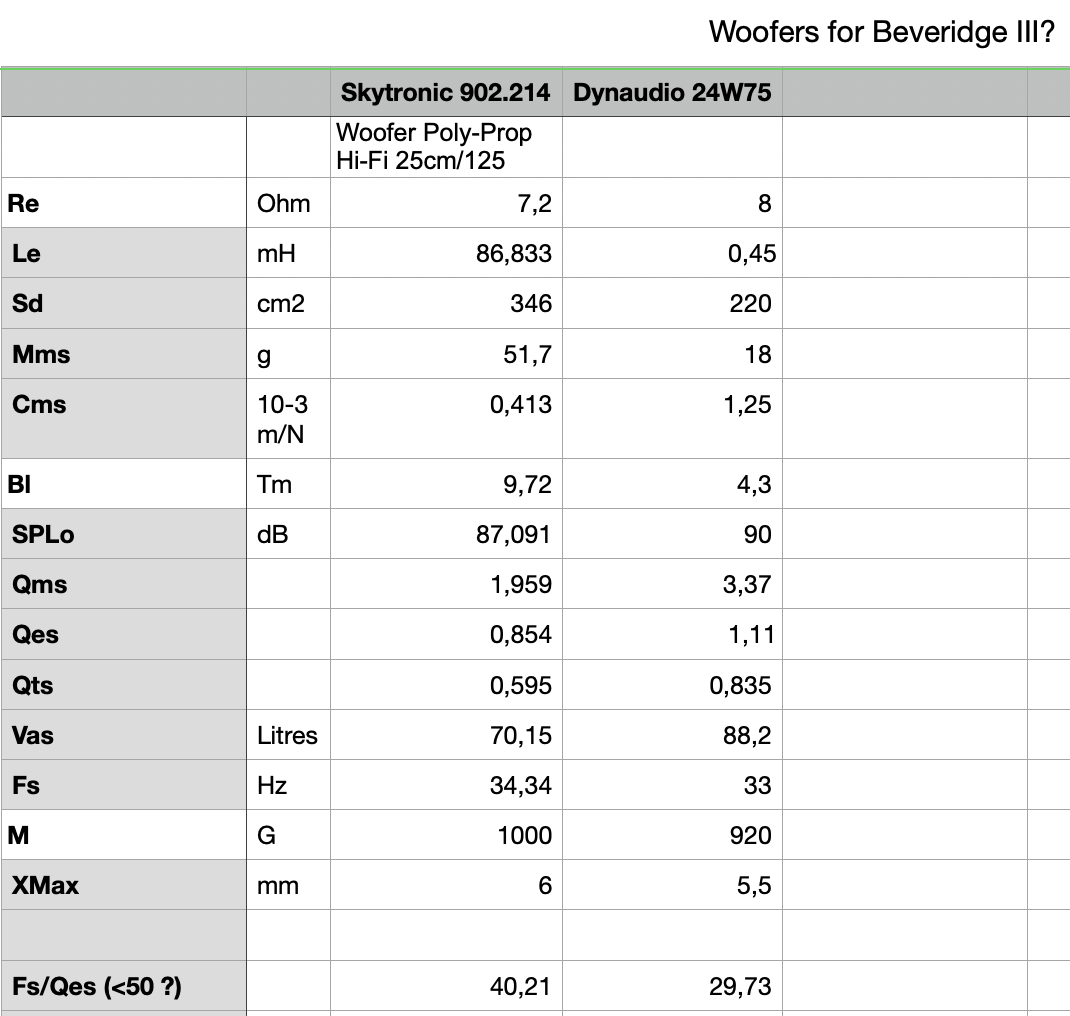1070x1016 pixels.
Task: Select the 'Fs/Qes (<50 ?)' row label
Action: click(124, 986)
